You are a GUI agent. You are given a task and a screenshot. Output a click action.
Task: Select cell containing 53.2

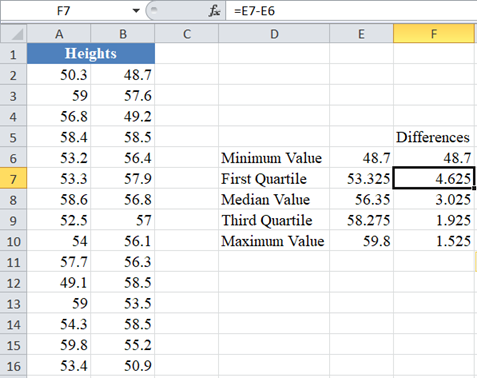coord(59,158)
